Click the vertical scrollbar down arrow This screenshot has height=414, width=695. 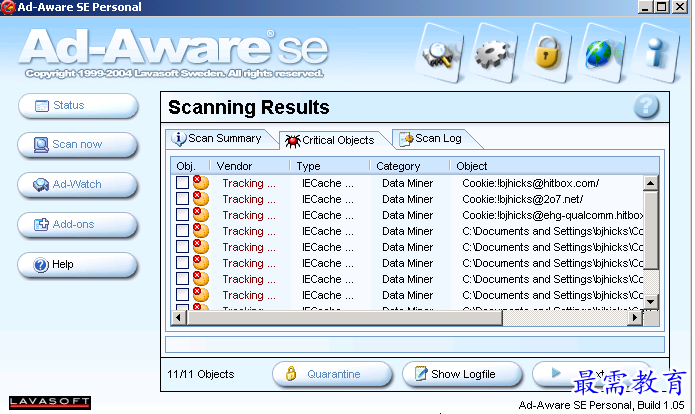[x=650, y=302]
